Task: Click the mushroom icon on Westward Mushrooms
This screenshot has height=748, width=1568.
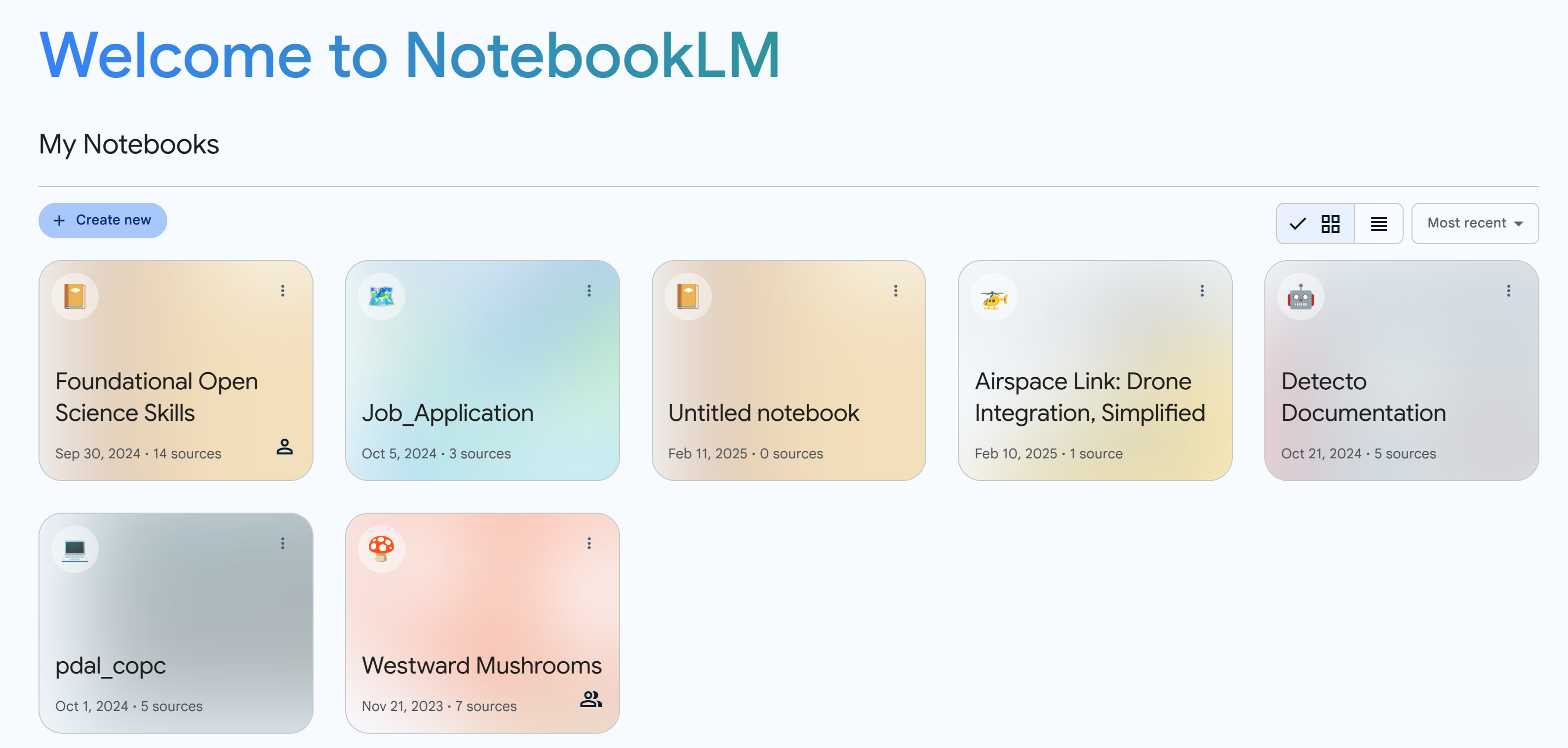Action: click(381, 549)
